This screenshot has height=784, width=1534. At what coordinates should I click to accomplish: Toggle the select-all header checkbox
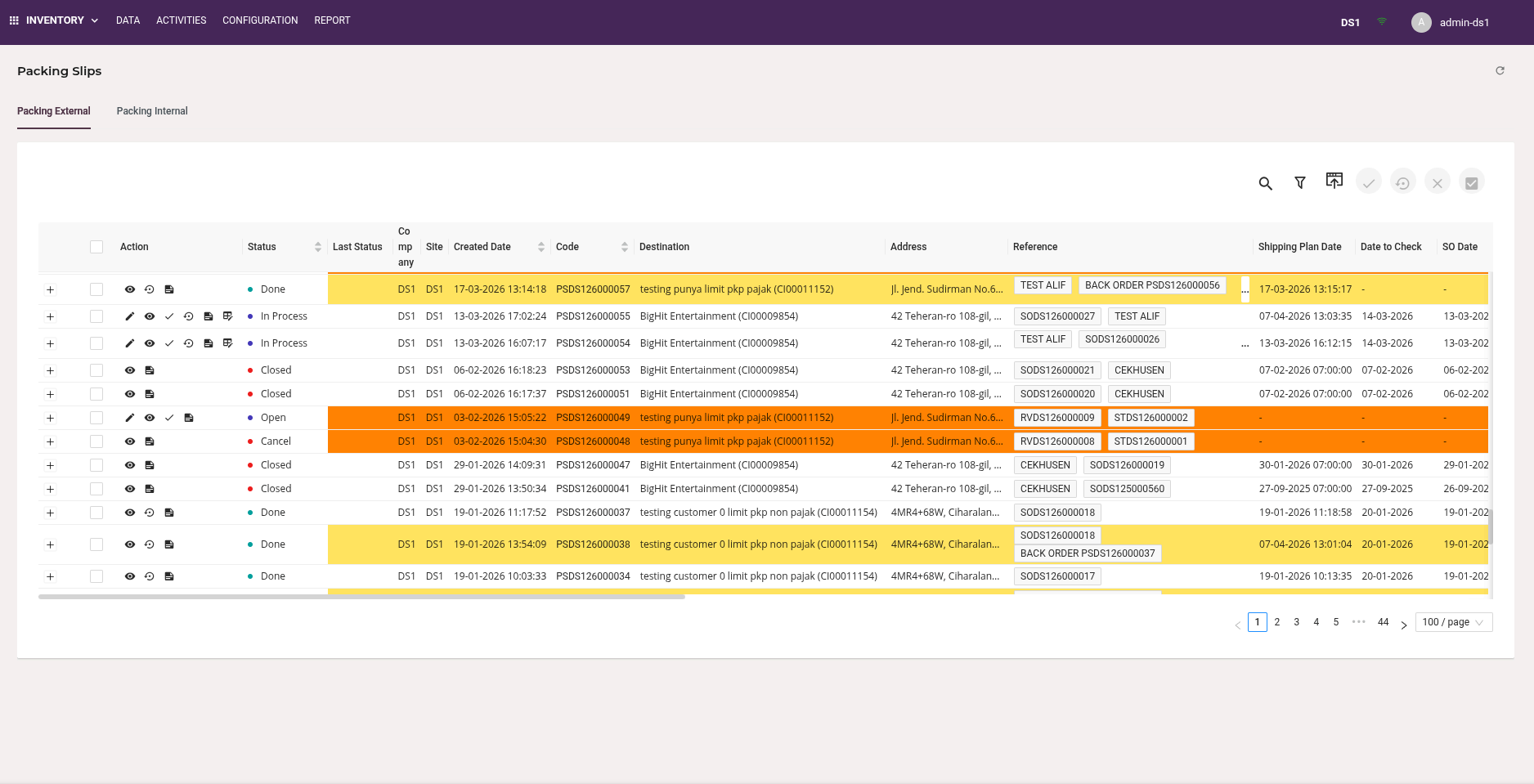[96, 247]
